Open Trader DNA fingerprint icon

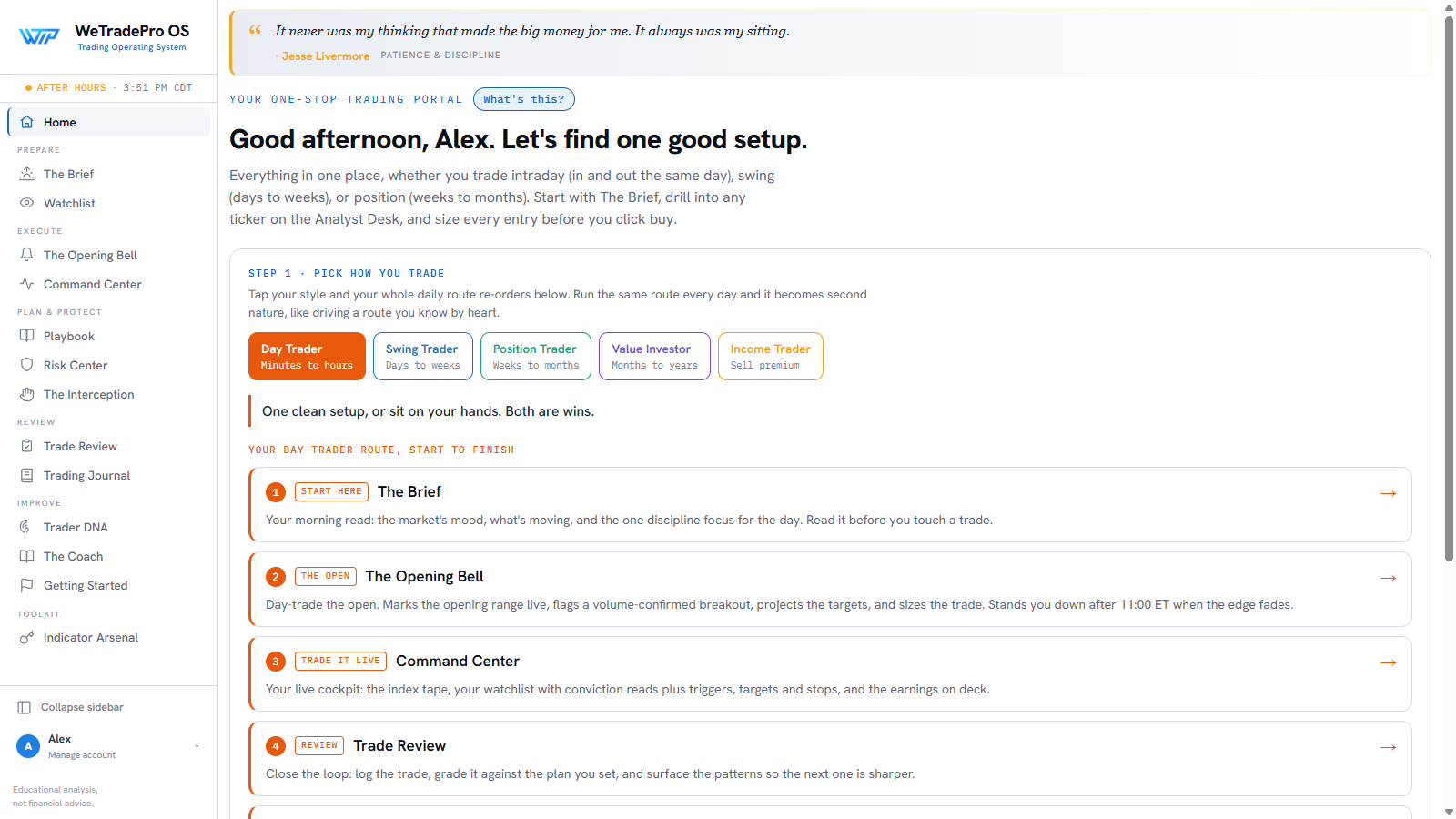[x=27, y=527]
